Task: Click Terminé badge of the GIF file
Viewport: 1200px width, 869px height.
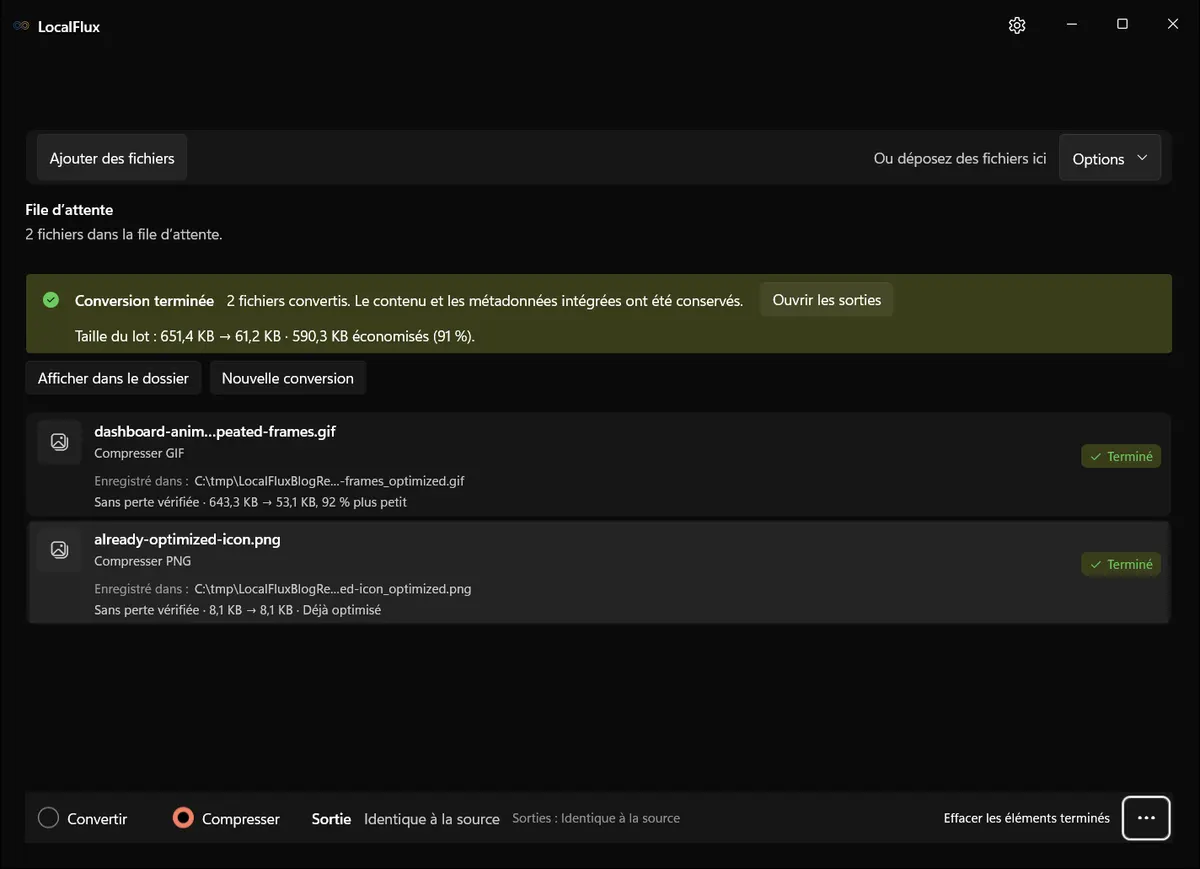Action: tap(1121, 456)
